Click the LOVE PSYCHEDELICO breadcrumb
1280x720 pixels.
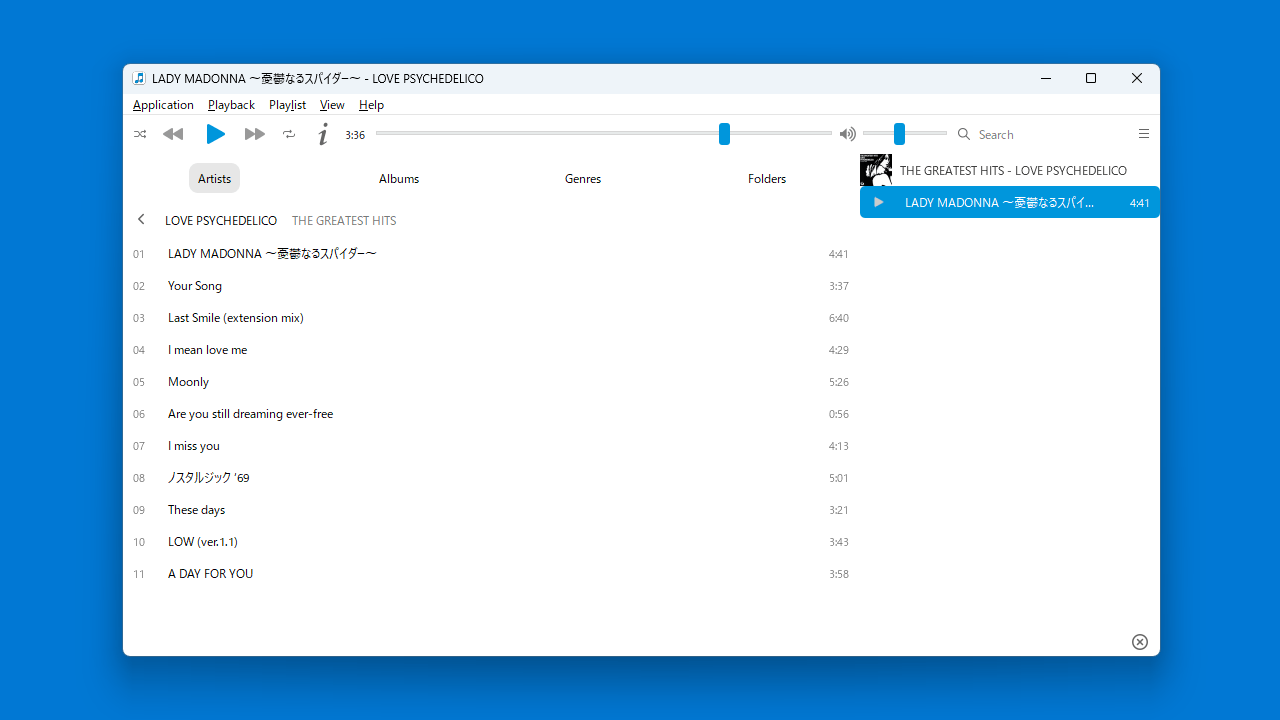tap(221, 221)
